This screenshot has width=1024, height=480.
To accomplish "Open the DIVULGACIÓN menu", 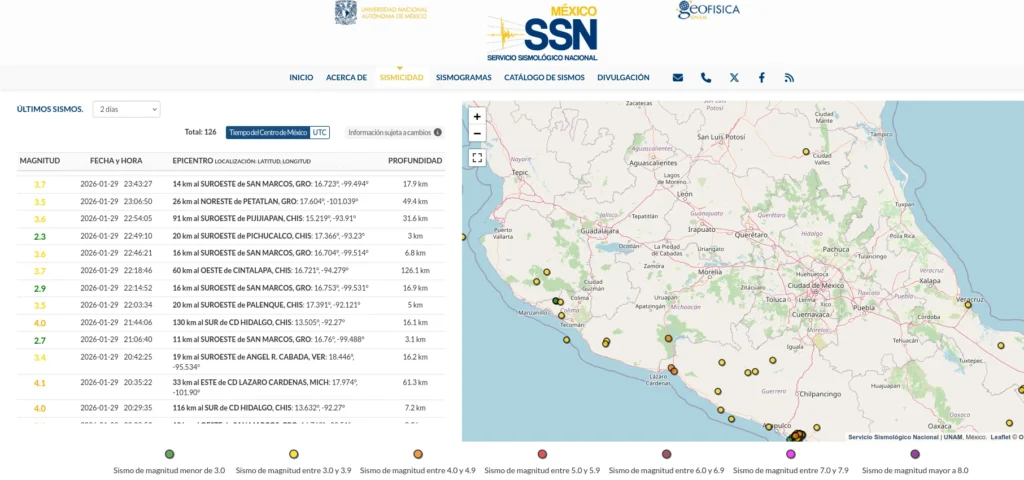I will point(623,77).
